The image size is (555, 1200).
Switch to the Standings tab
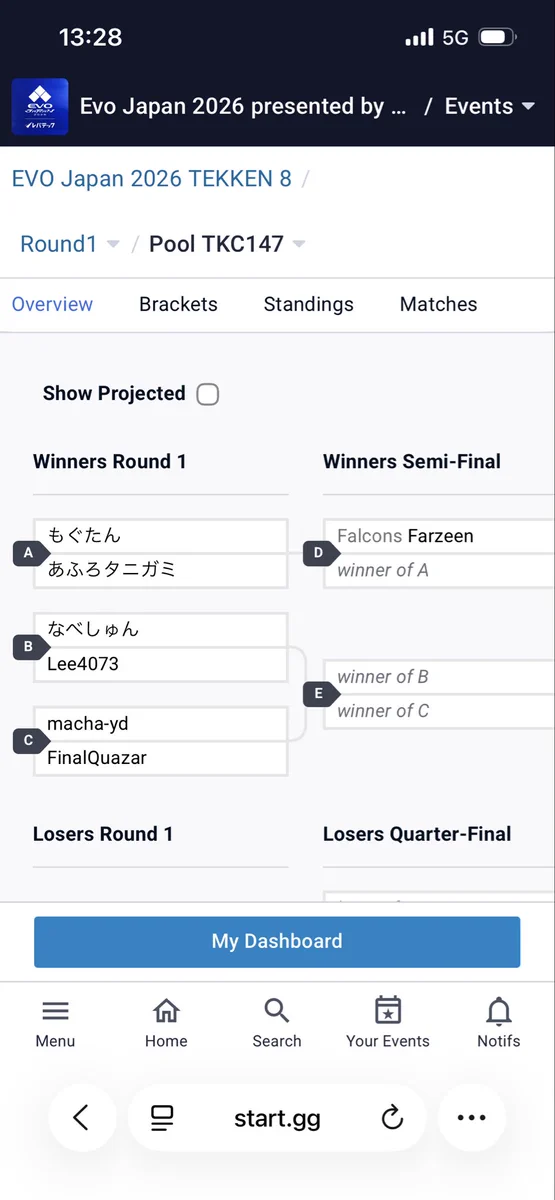(x=308, y=304)
